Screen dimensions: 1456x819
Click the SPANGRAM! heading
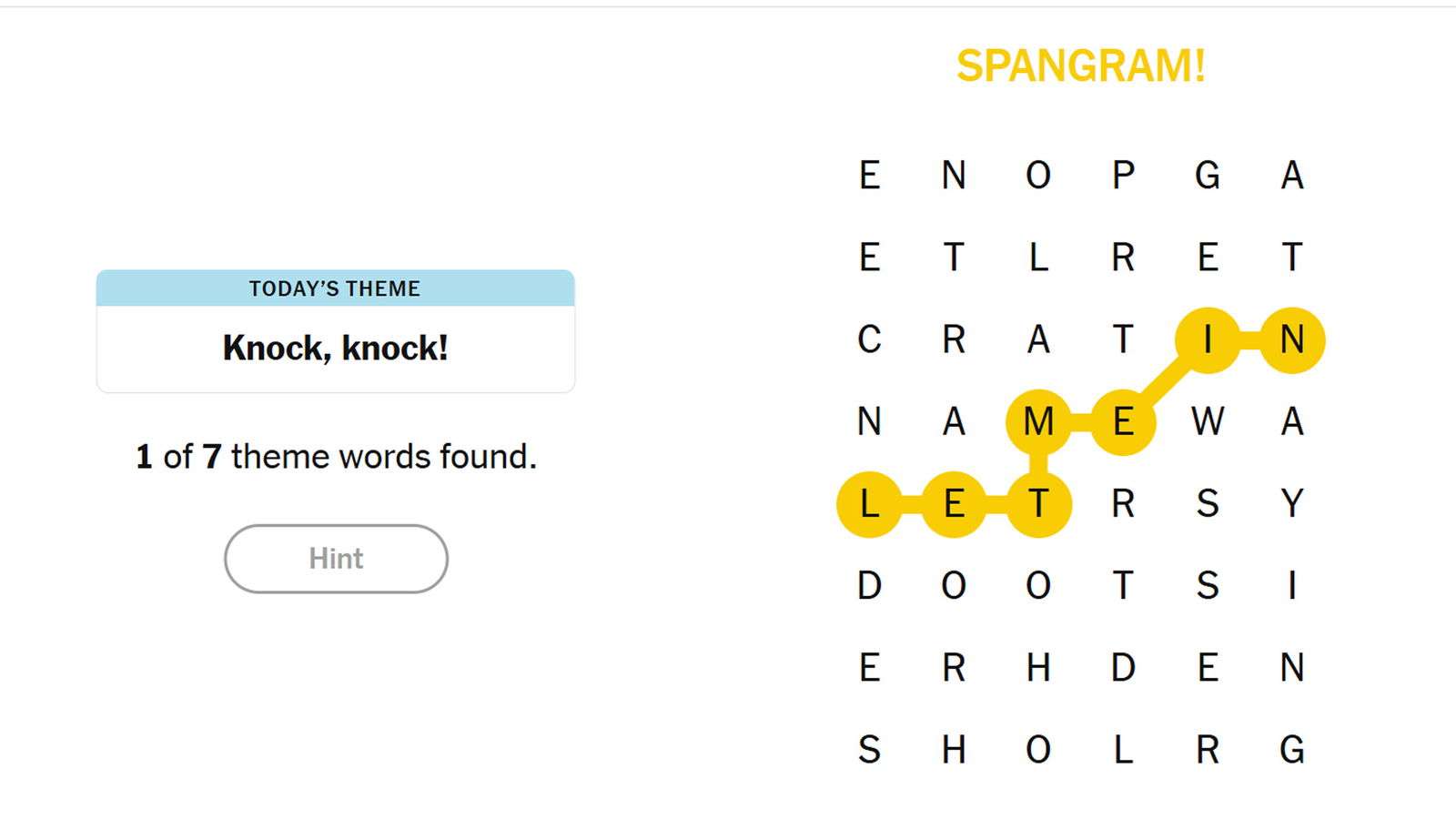click(x=1080, y=66)
